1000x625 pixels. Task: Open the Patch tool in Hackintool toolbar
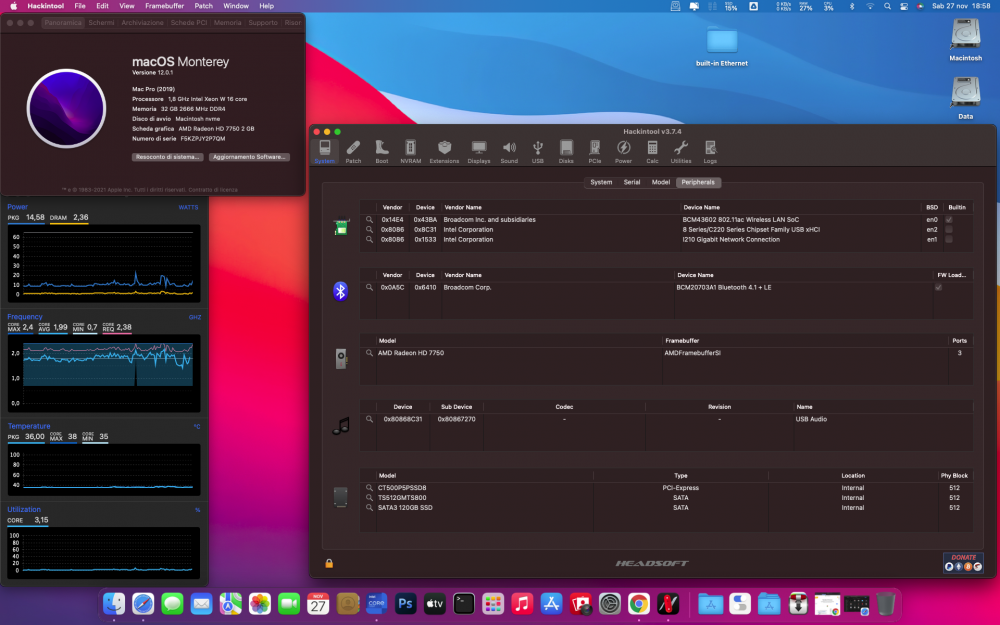pos(353,151)
